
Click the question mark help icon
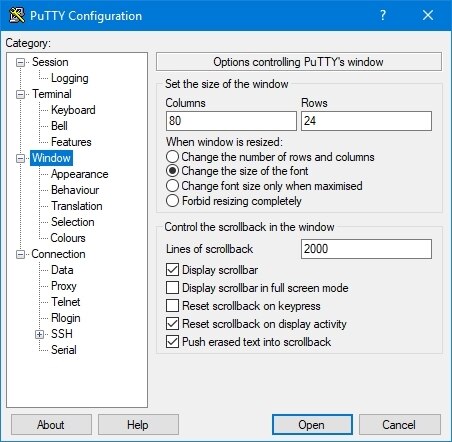coord(383,15)
